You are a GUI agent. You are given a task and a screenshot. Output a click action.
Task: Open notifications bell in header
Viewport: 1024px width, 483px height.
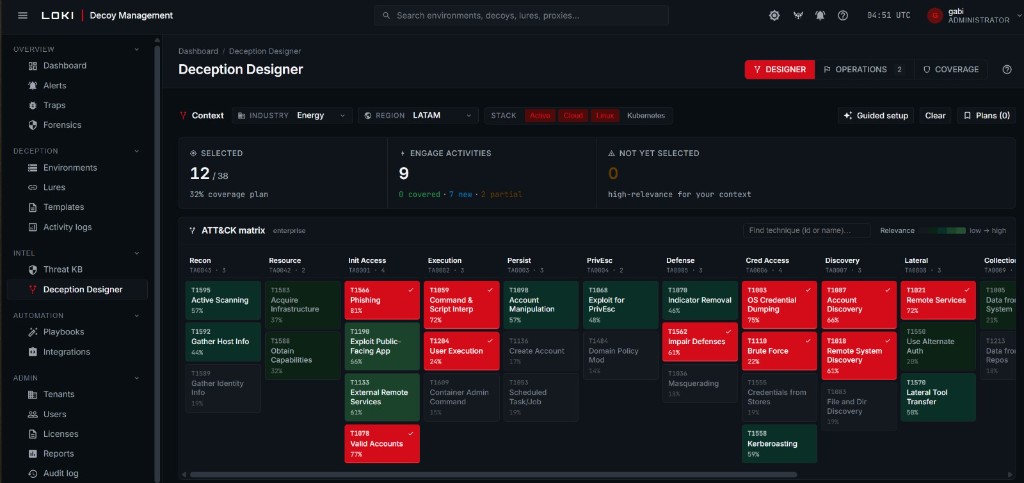click(820, 15)
